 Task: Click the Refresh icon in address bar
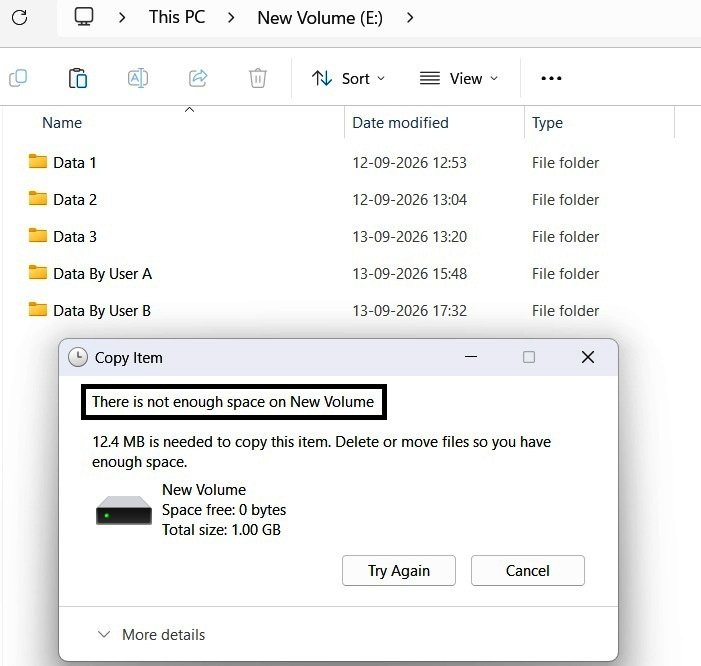click(20, 18)
